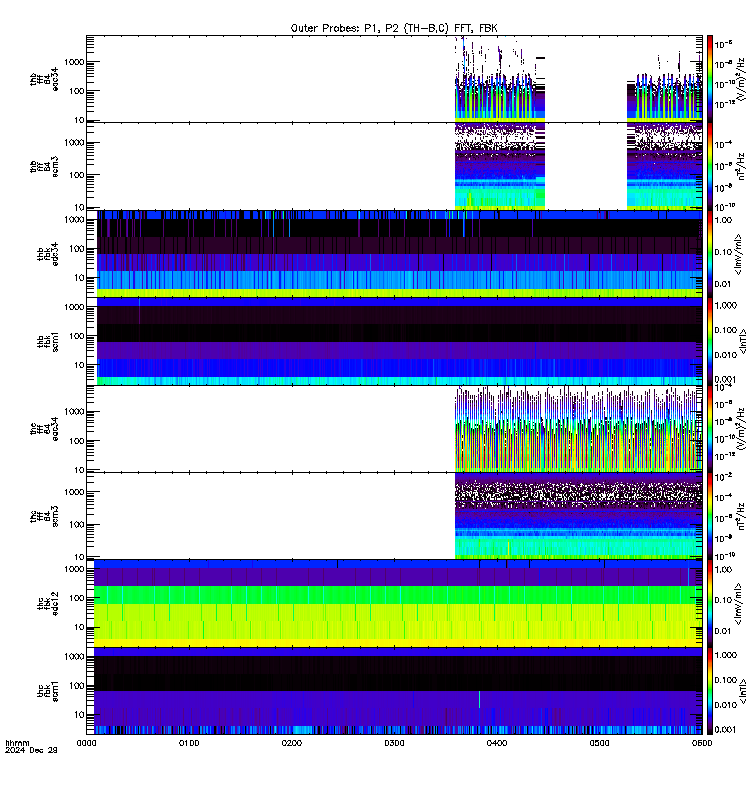Click the (V/m)²/Hz unit label beside thc eac34

(741, 429)
